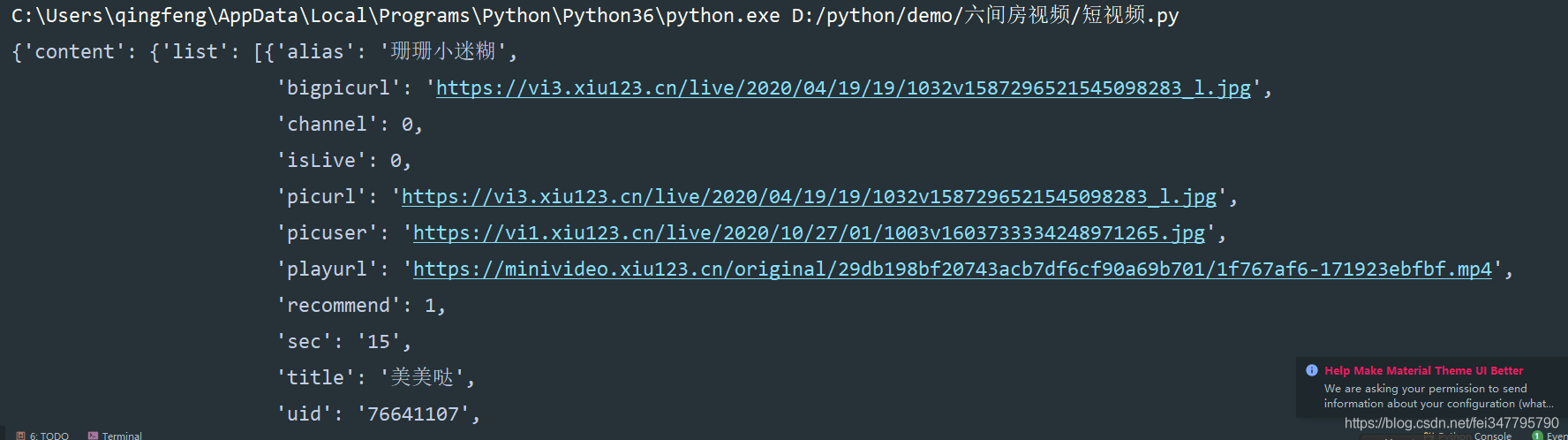Click the Terminal tool window icon
1568x440 pixels.
(93, 436)
